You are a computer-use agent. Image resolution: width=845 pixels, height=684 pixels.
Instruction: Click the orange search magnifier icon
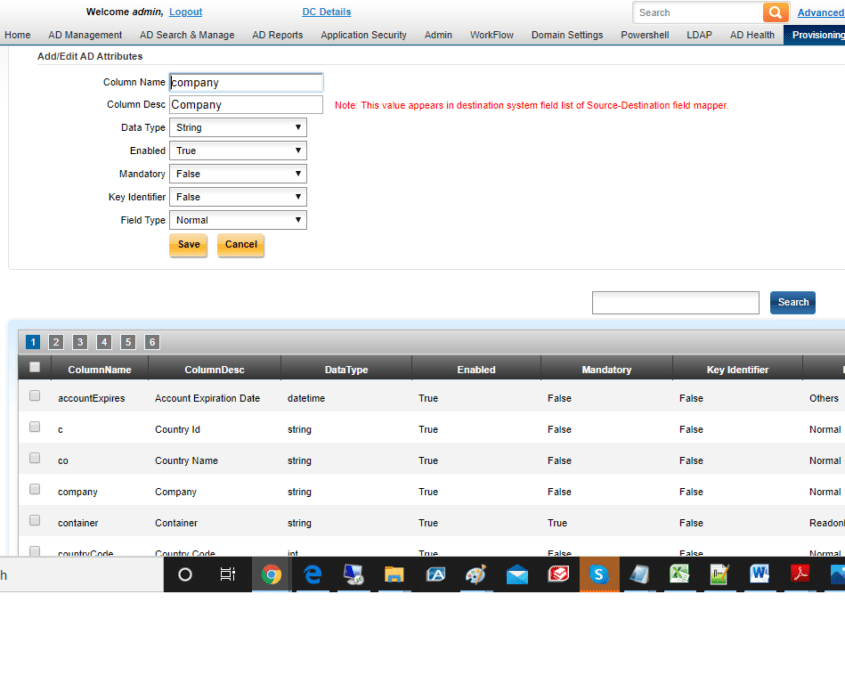pyautogui.click(x=775, y=12)
